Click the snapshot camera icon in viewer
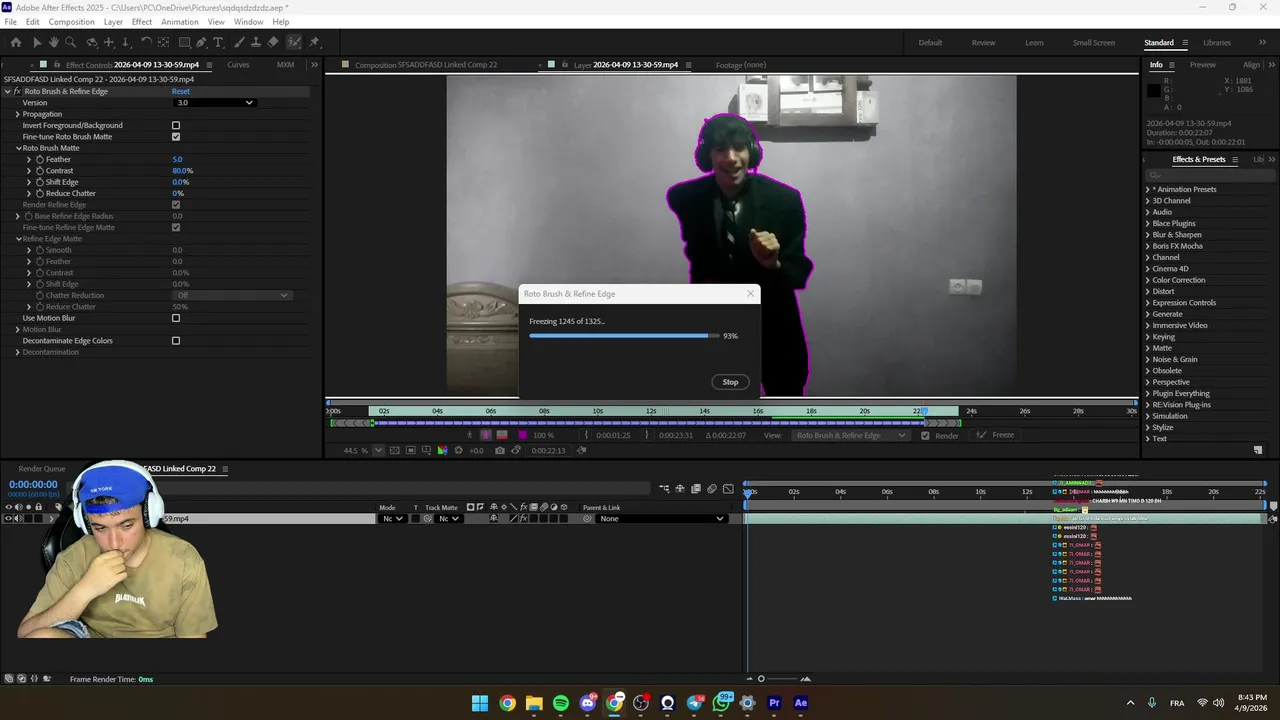 [500, 450]
